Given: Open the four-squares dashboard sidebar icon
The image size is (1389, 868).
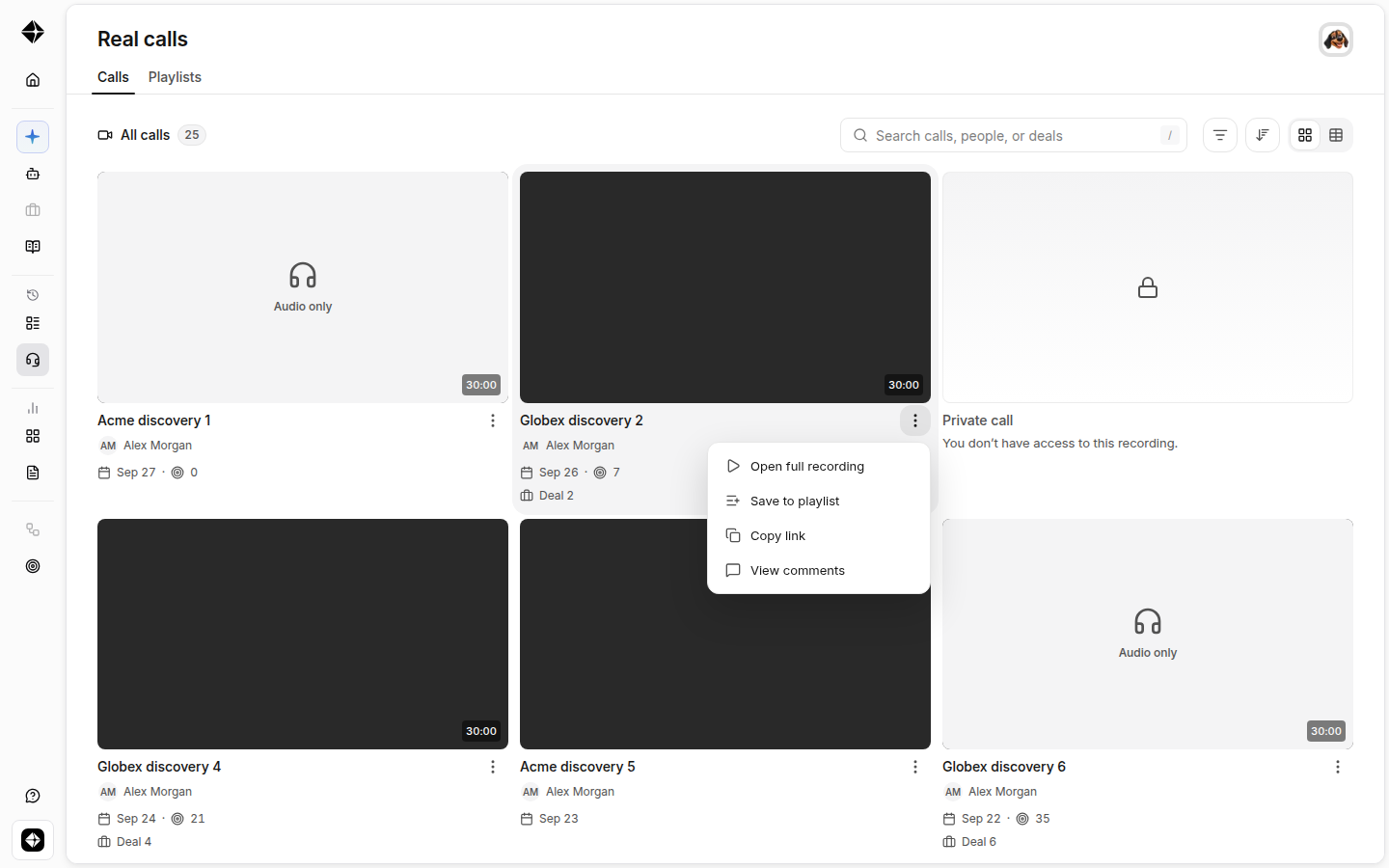Looking at the screenshot, I should pyautogui.click(x=33, y=436).
